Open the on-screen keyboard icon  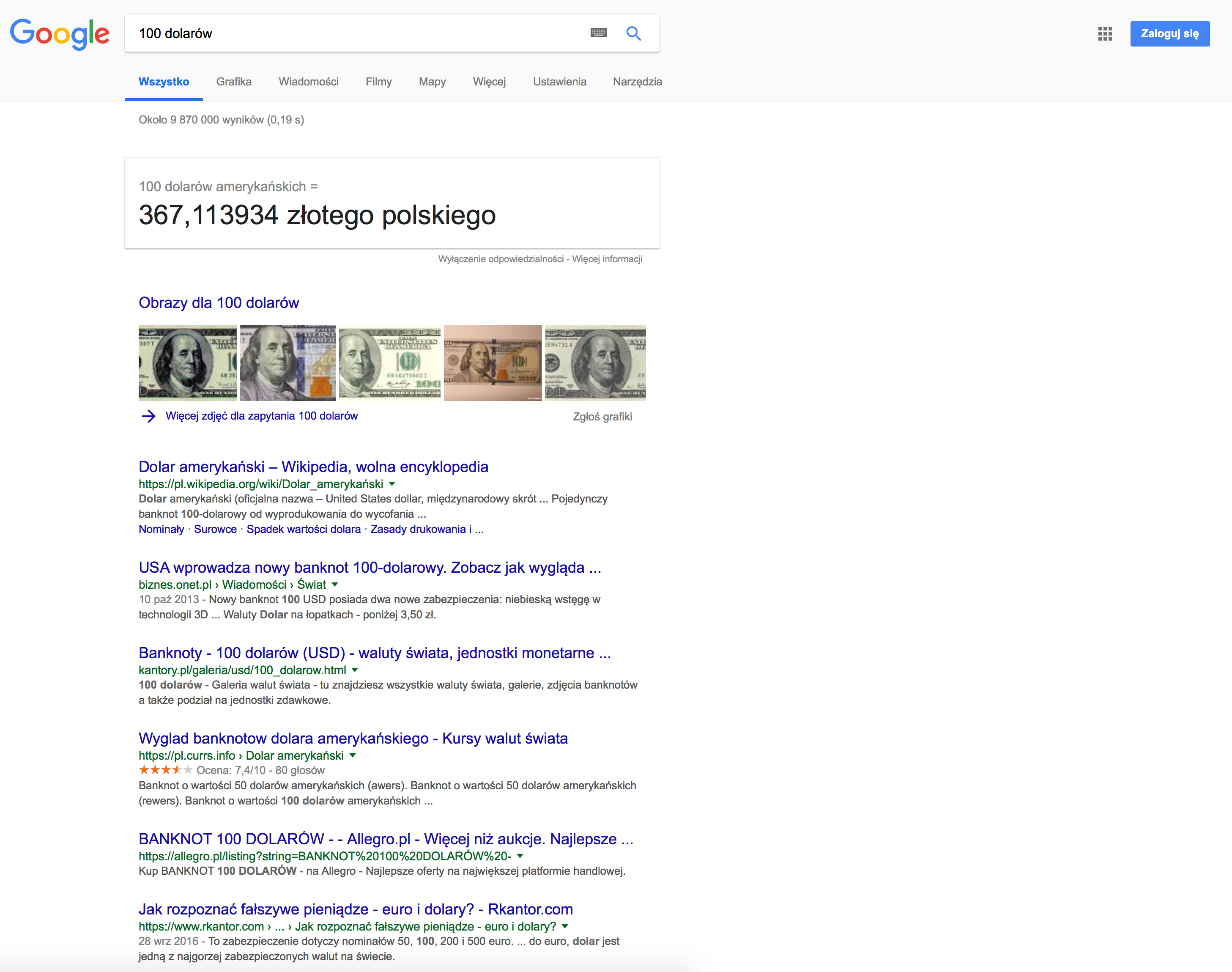598,33
